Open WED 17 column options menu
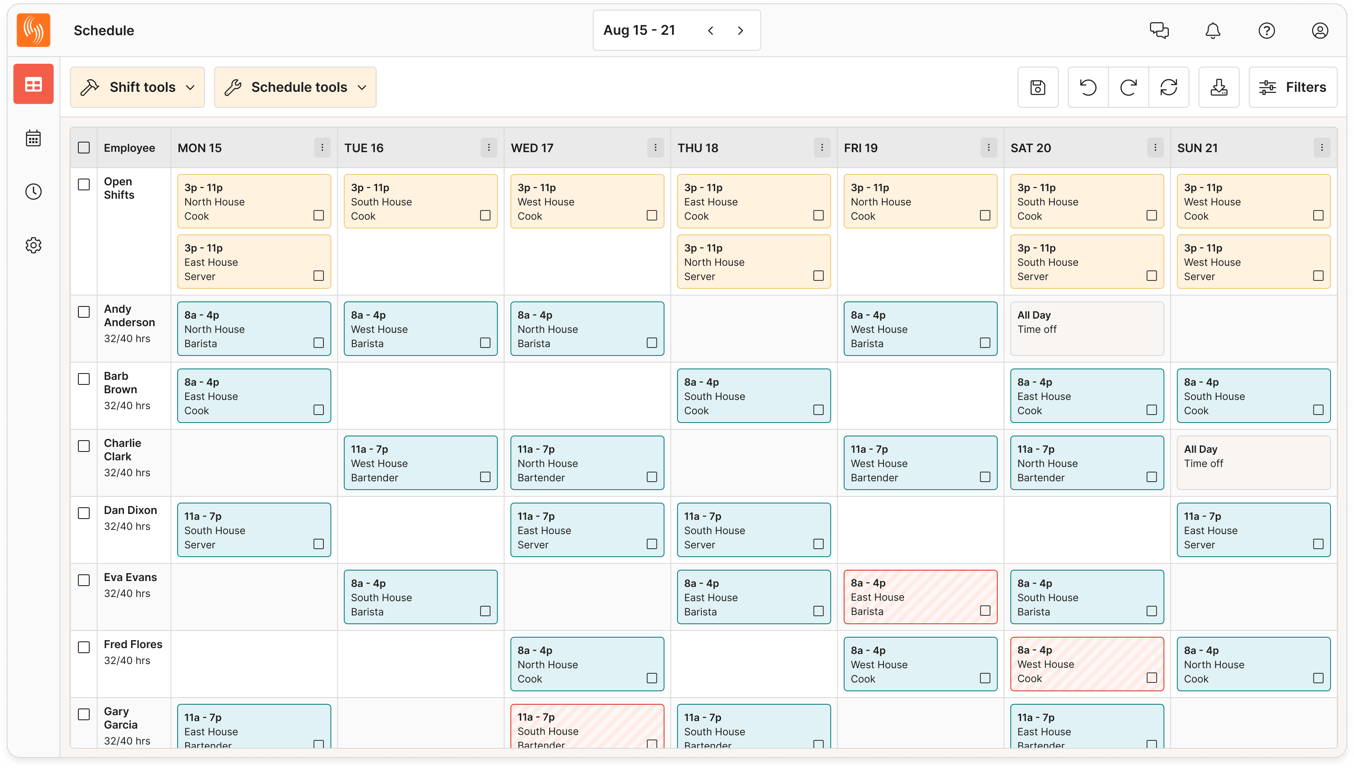Image resolution: width=1354 pixels, height=768 pixels. tap(655, 147)
